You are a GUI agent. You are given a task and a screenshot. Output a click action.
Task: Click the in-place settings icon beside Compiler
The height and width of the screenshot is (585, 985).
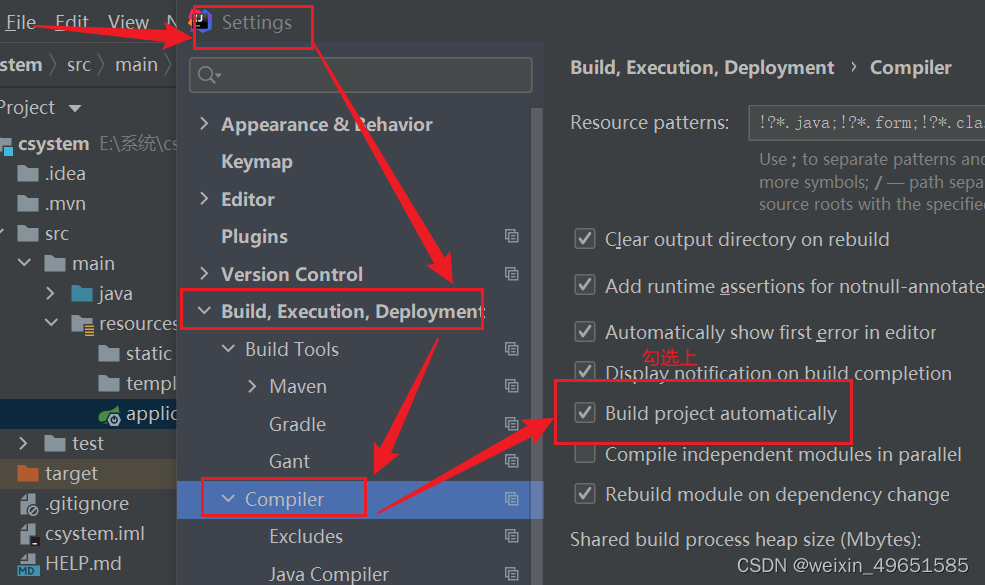click(x=512, y=497)
